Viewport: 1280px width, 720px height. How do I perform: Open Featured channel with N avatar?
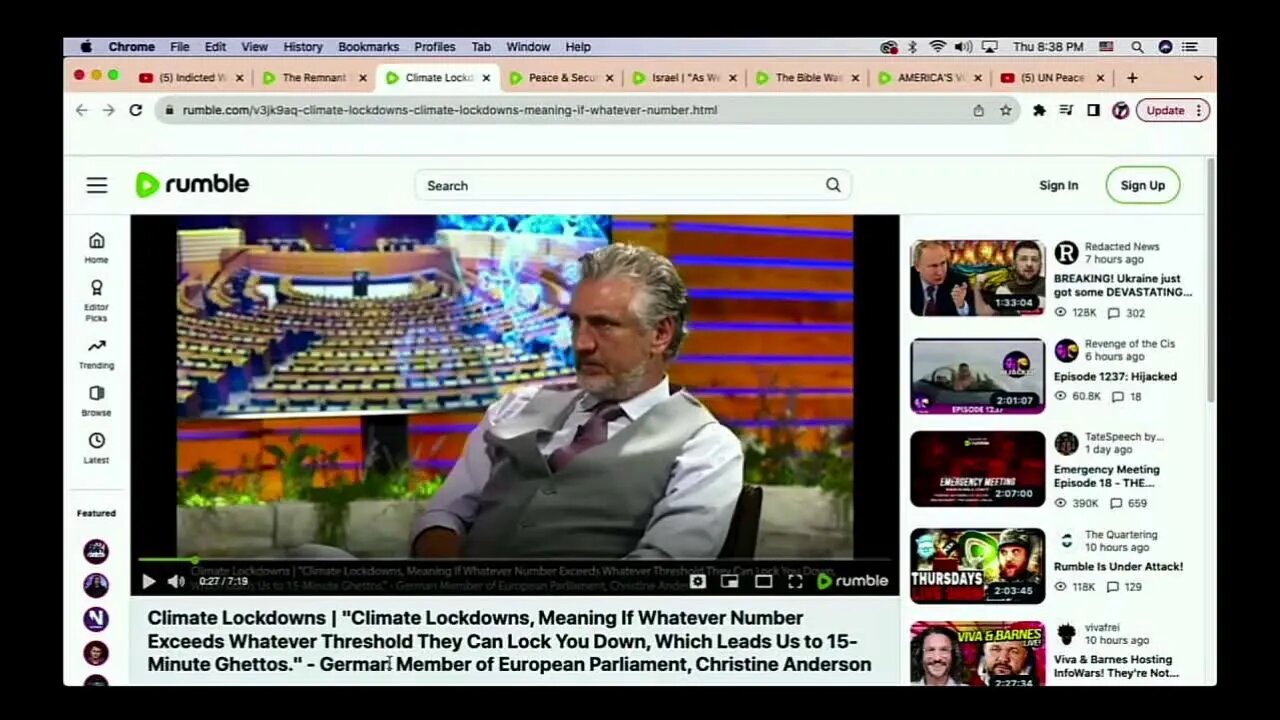[96, 619]
